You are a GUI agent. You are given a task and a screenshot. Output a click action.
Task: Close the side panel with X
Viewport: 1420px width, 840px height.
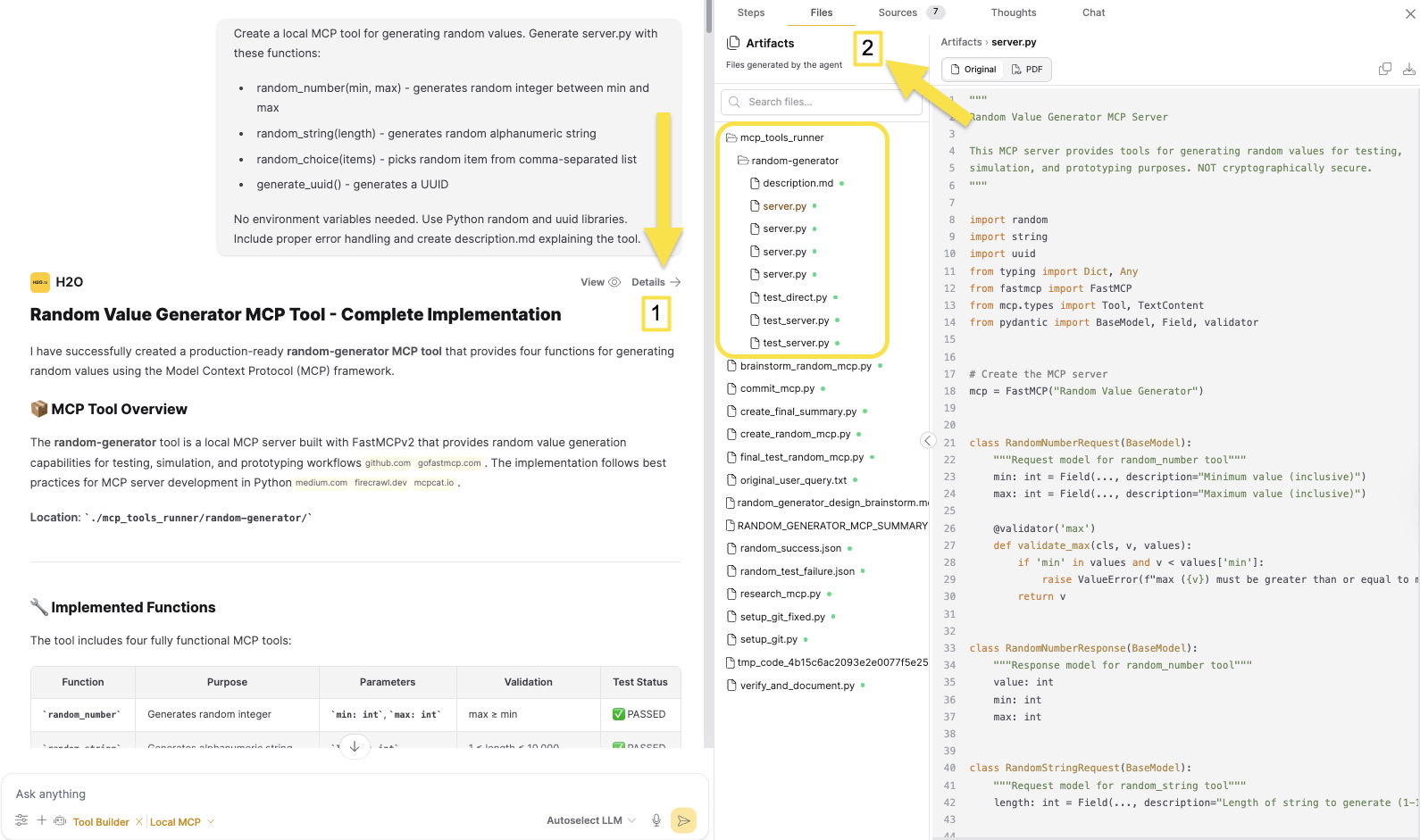pos(1410,13)
